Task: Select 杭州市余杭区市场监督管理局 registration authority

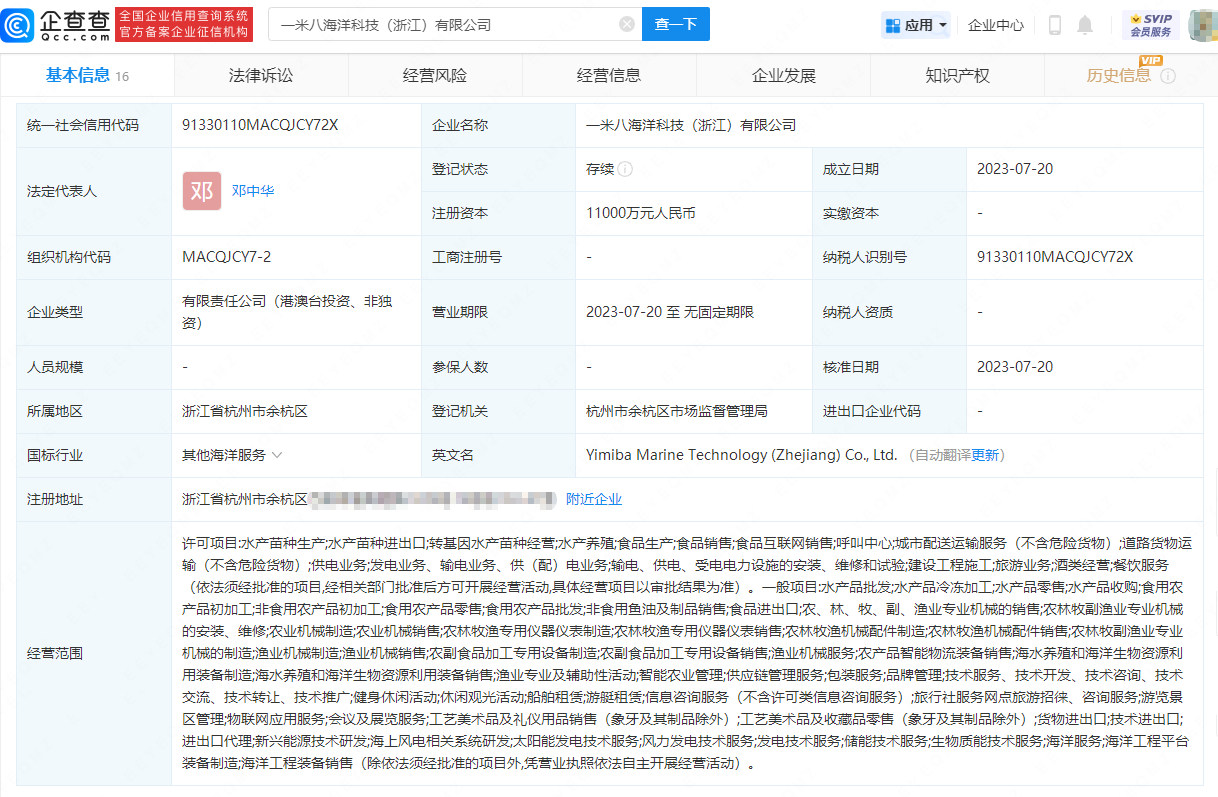Action: [676, 411]
